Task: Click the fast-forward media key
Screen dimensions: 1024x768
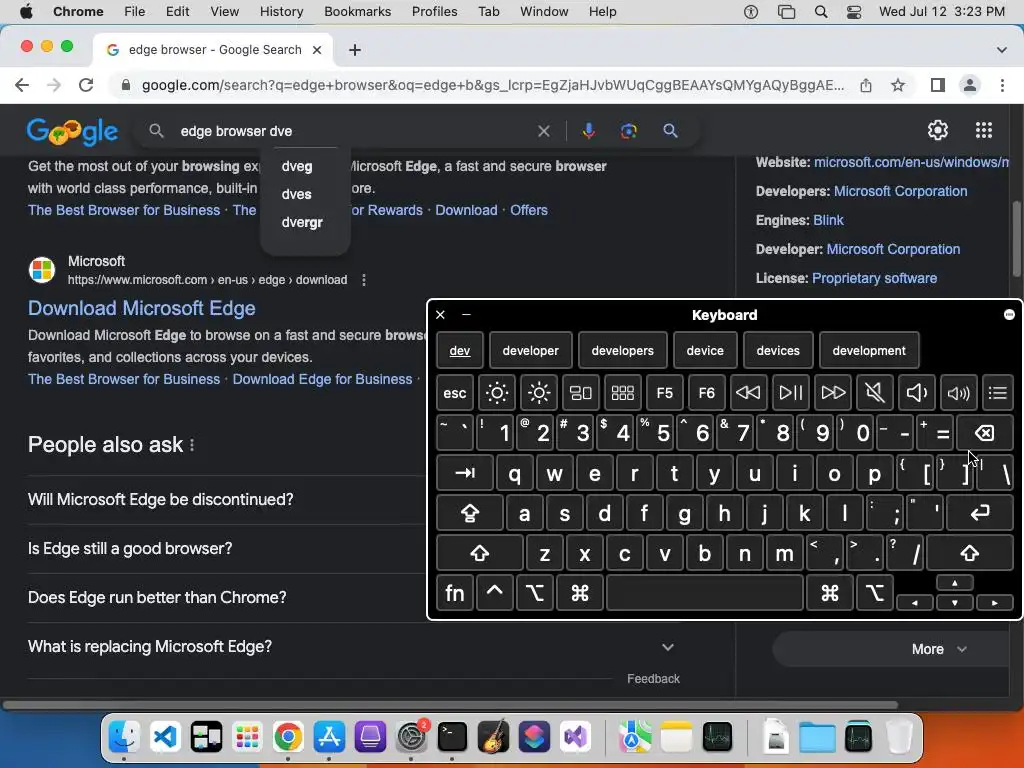Action: pyautogui.click(x=833, y=392)
